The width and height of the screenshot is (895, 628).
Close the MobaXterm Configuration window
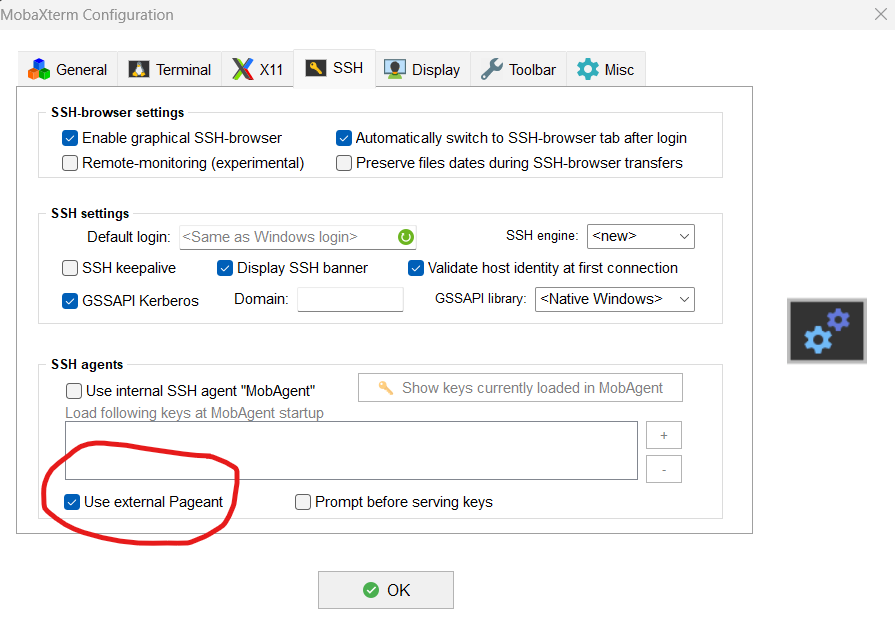pos(881,14)
